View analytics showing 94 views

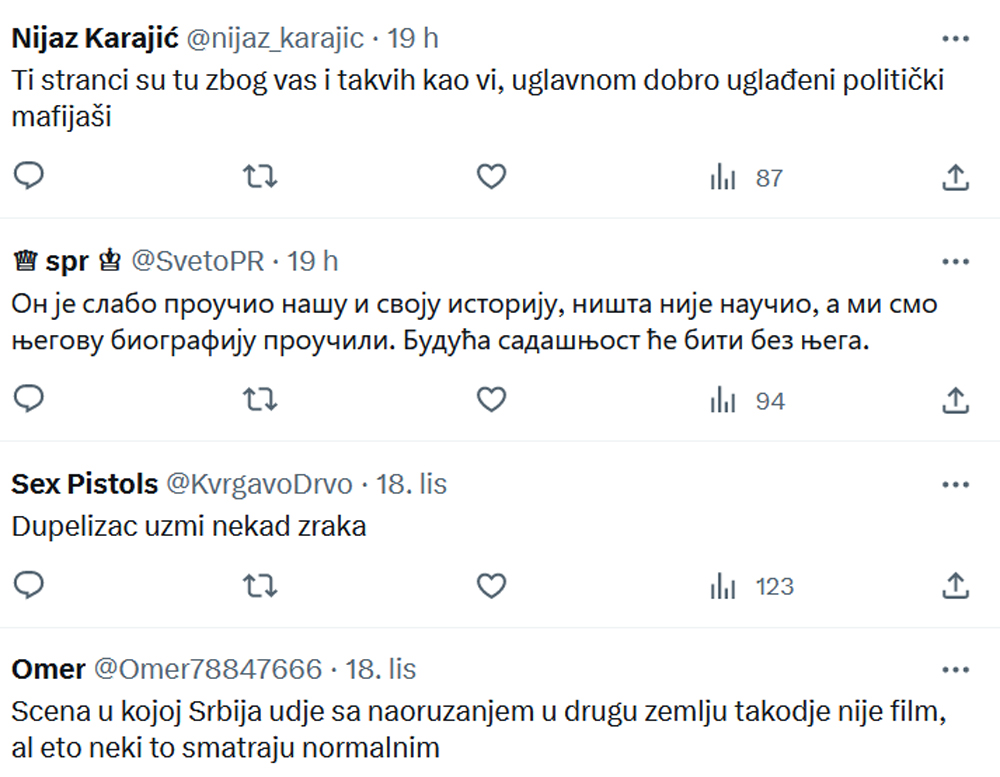[747, 401]
